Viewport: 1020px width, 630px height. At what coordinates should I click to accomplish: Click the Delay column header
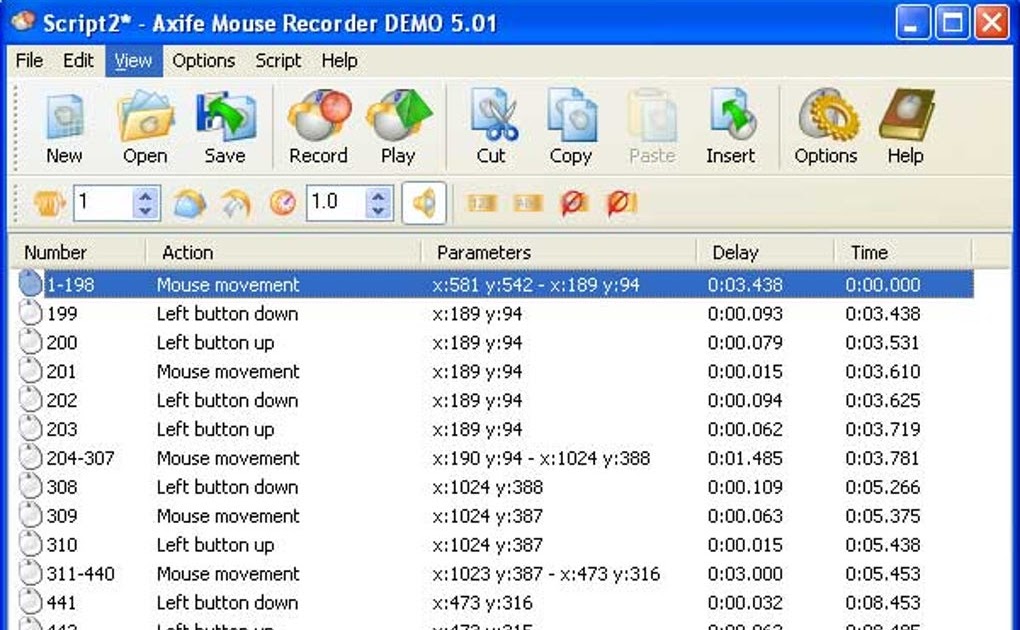(766, 252)
